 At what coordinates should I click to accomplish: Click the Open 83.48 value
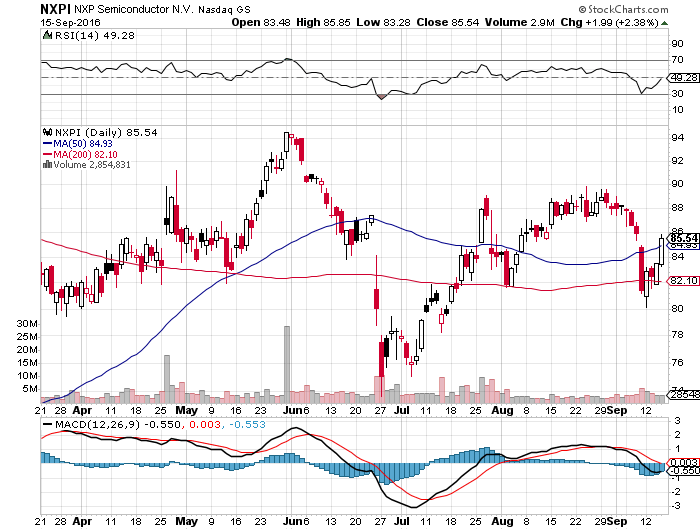coord(261,22)
